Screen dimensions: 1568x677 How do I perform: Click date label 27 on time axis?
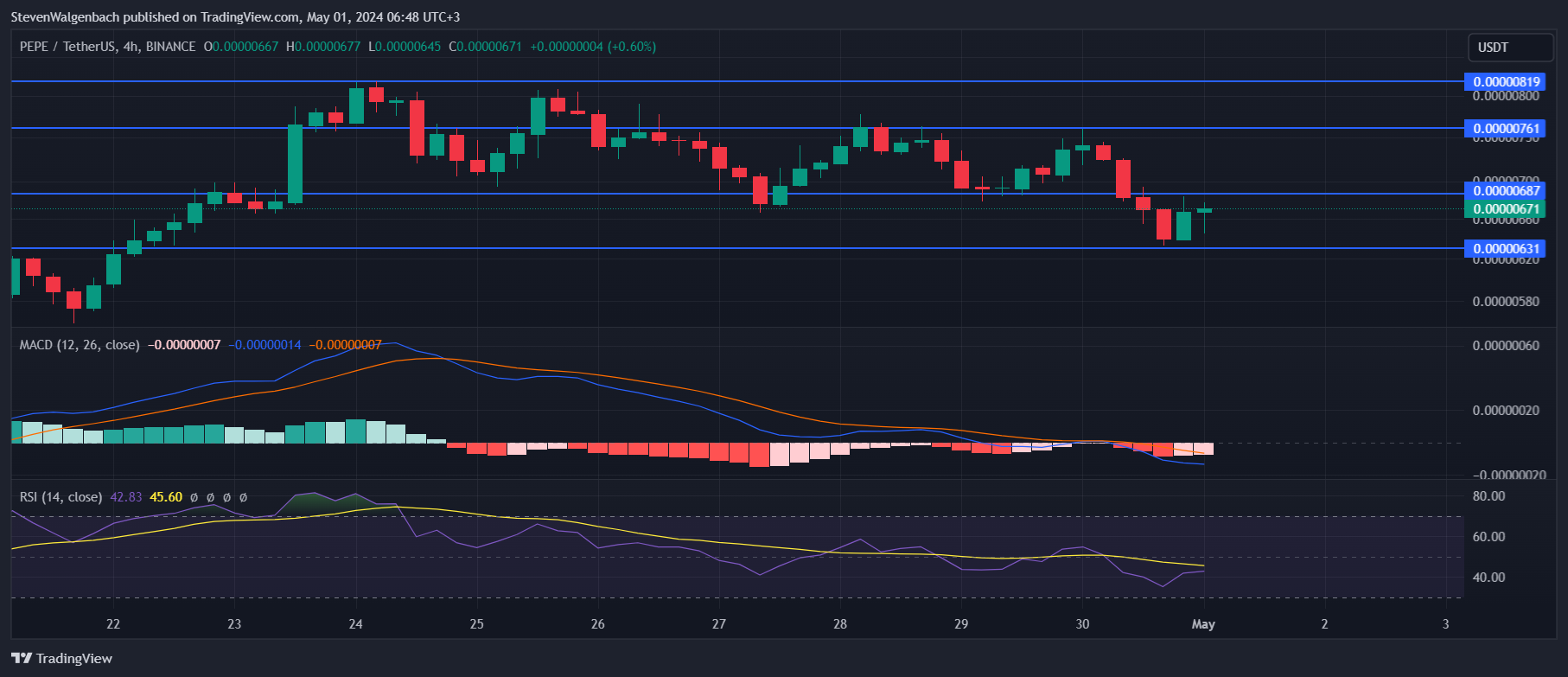coord(719,624)
